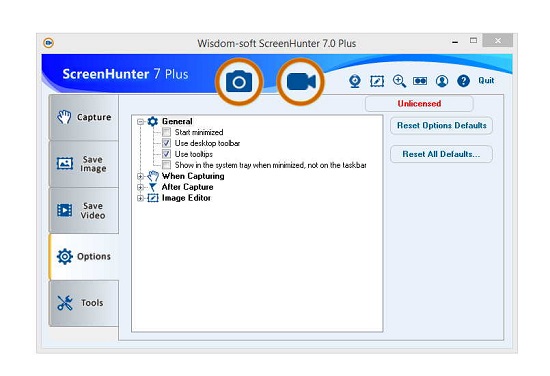Enable Show in system tray when minimized
Screen dimensions: 550x376
pyautogui.click(x=167, y=165)
